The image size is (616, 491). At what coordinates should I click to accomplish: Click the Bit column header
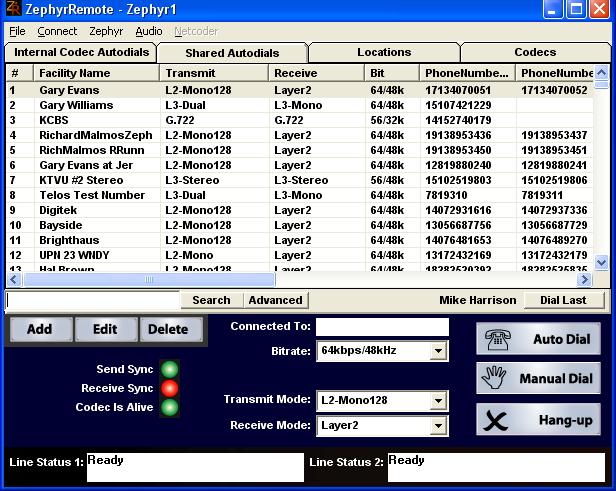point(392,73)
